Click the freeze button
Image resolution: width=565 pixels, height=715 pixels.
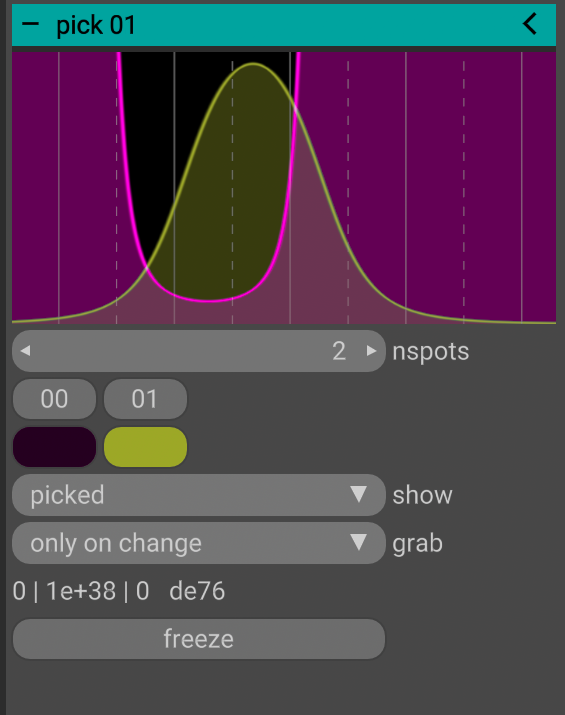pos(198,639)
